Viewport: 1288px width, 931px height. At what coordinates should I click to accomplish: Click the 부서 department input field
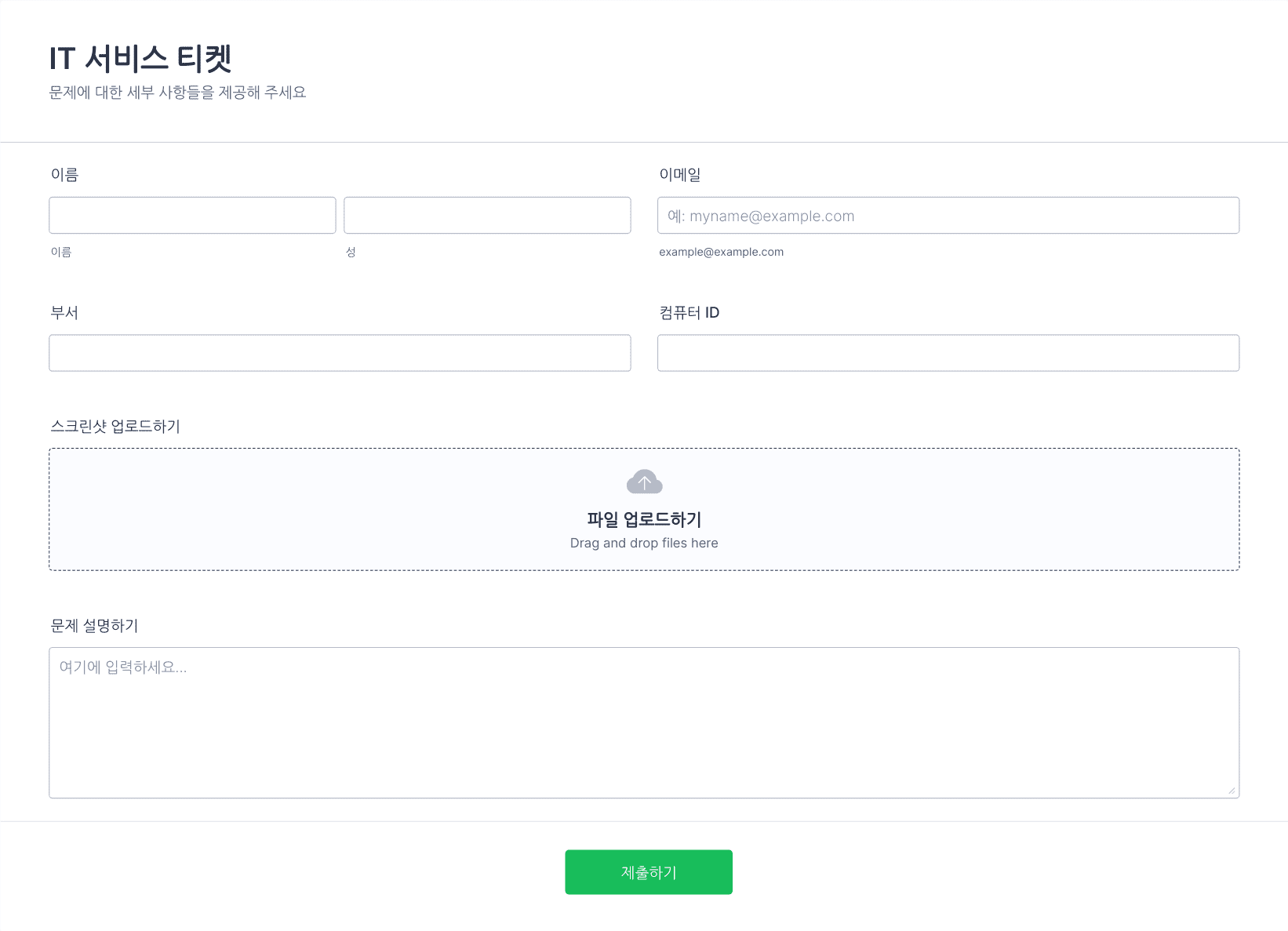(340, 353)
